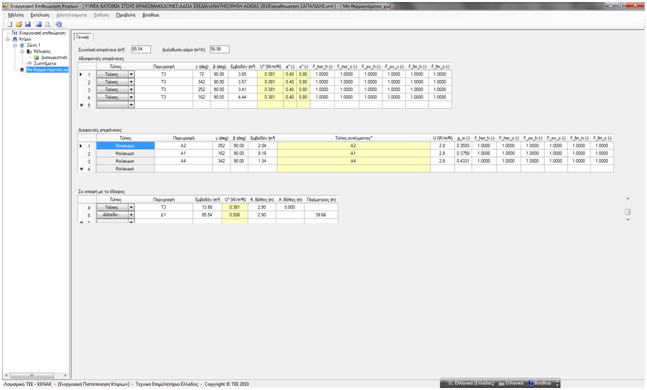Screen dimensions: 647x390
Task: Open type dropdown in opaque surfaces row 1
Action: coord(131,74)
